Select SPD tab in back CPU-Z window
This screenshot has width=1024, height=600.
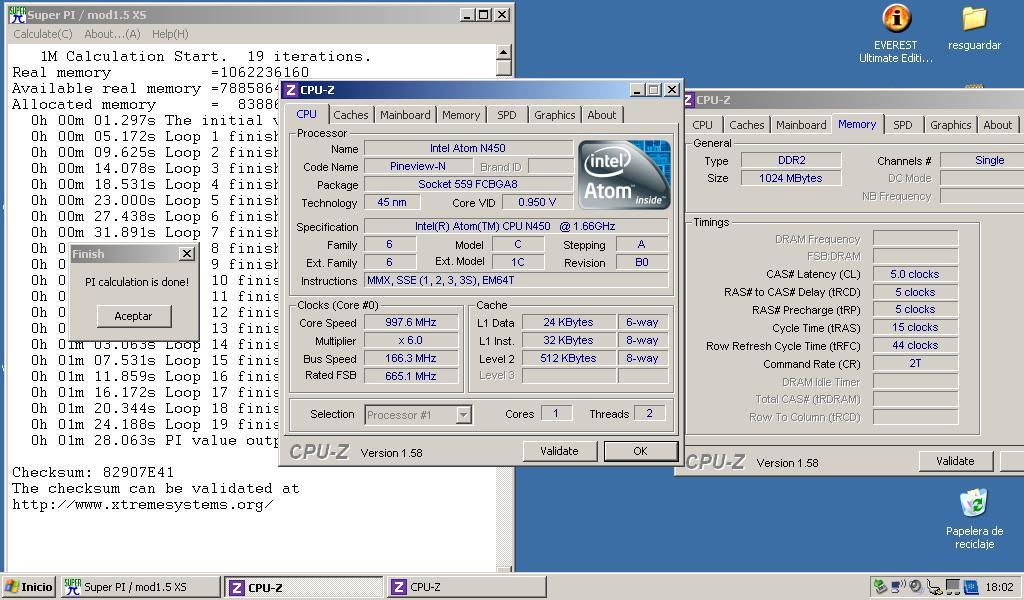pyautogui.click(x=903, y=125)
